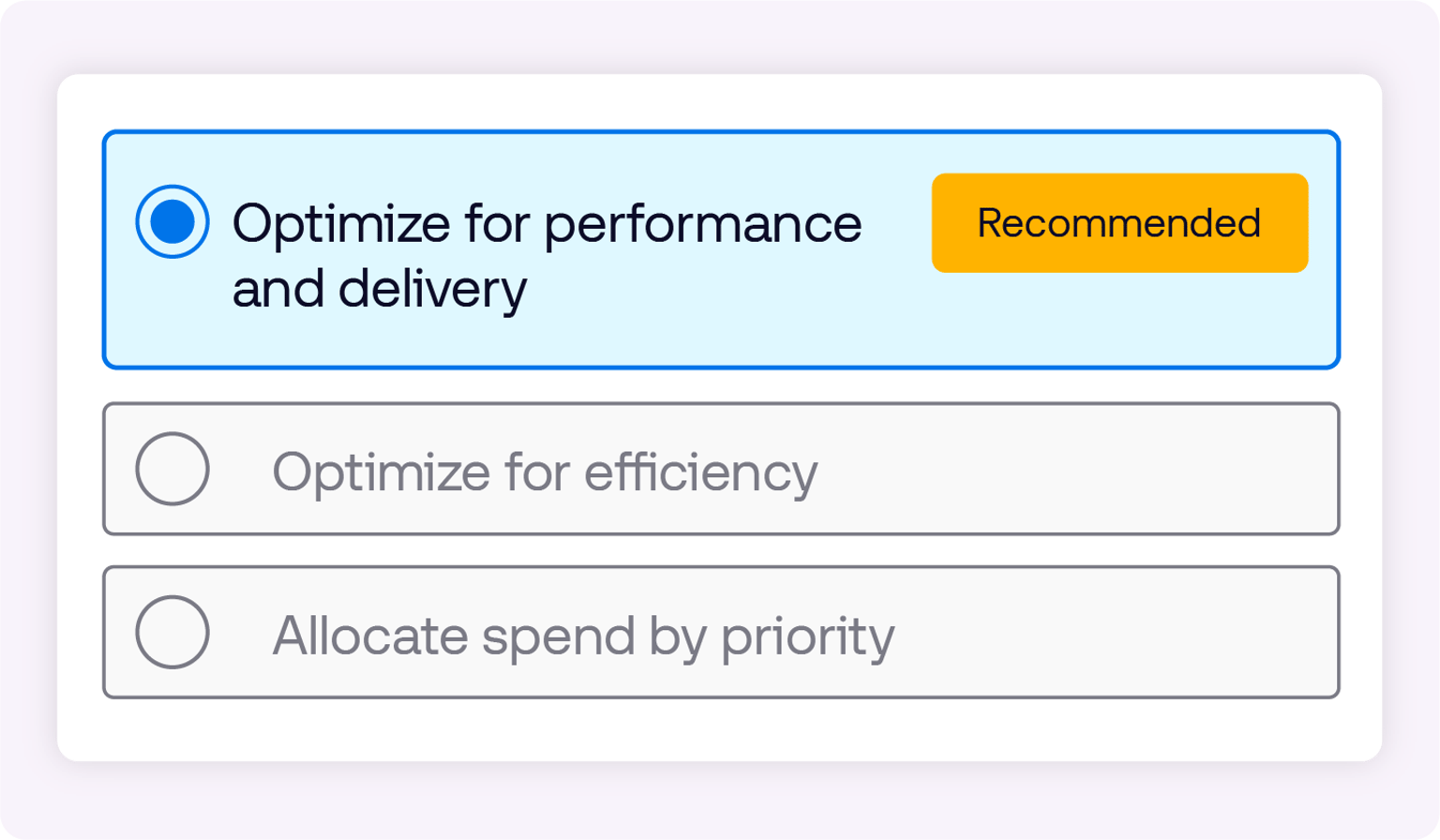
Task: Click the light blue area below the Recommended badge
Action: [1118, 319]
